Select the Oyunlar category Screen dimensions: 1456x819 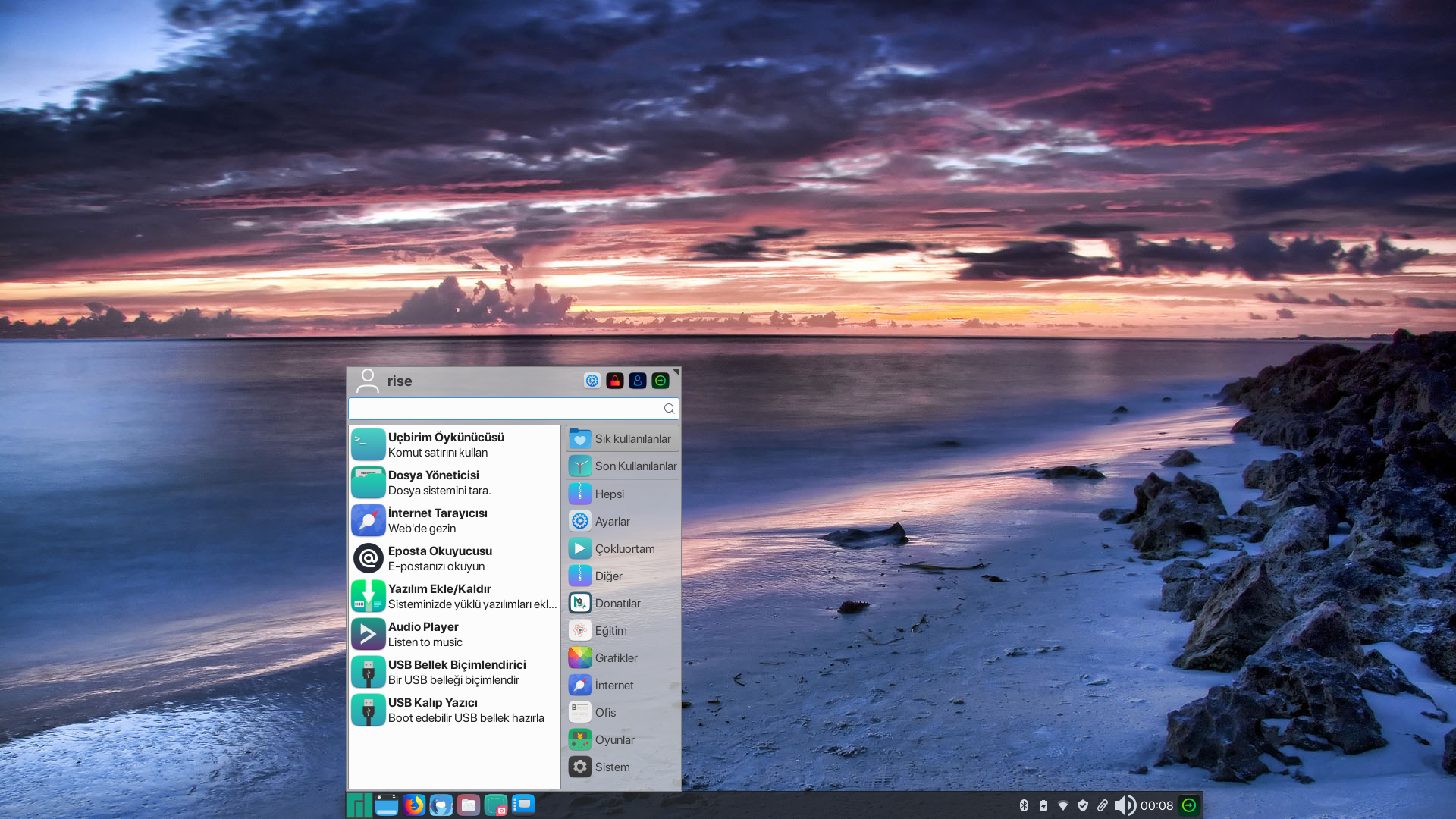click(x=623, y=739)
